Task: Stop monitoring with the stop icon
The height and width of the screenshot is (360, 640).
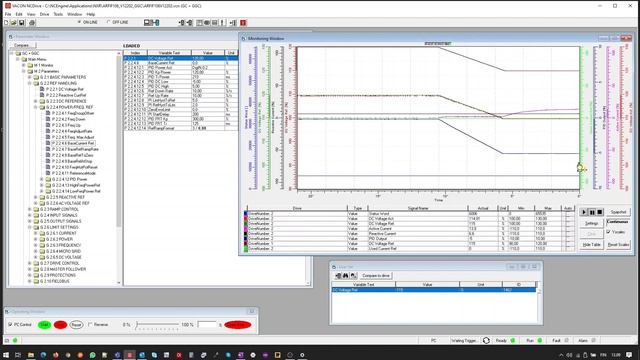Action: (600, 212)
